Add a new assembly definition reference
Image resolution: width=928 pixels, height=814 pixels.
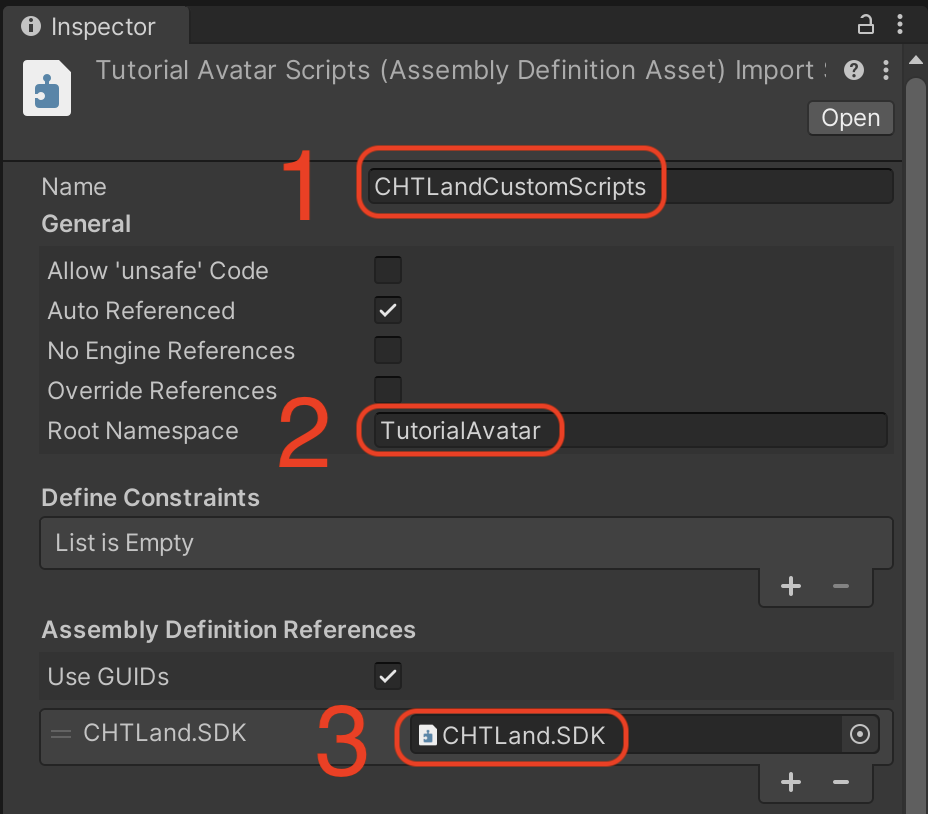pyautogui.click(x=791, y=782)
